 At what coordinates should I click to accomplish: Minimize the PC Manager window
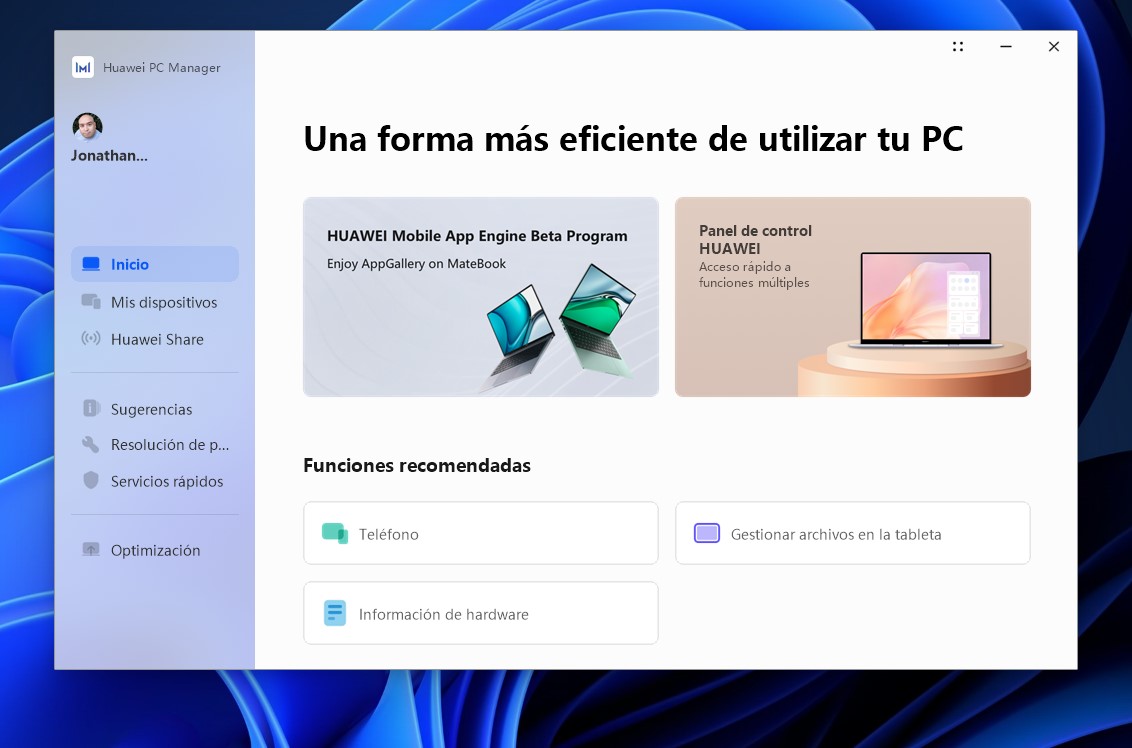pos(1006,47)
